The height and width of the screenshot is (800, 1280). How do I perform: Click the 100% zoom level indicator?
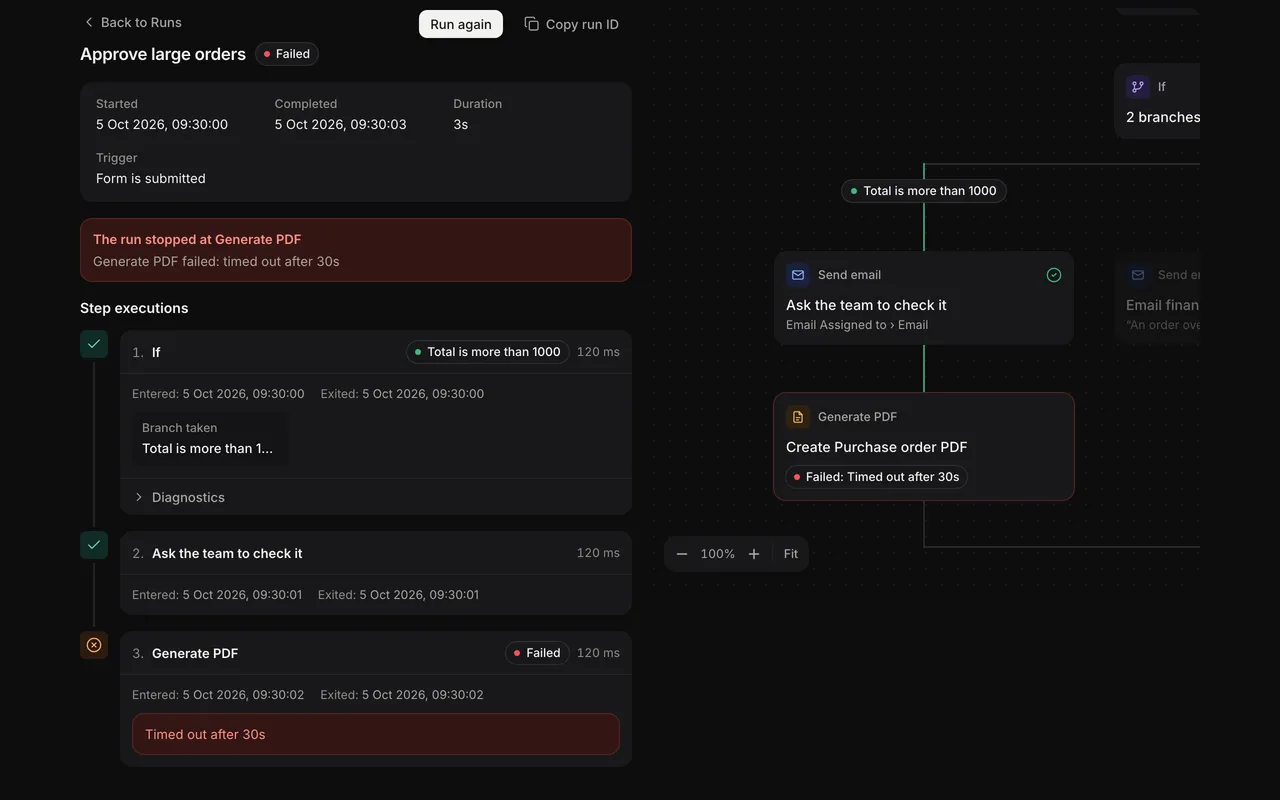pos(718,554)
